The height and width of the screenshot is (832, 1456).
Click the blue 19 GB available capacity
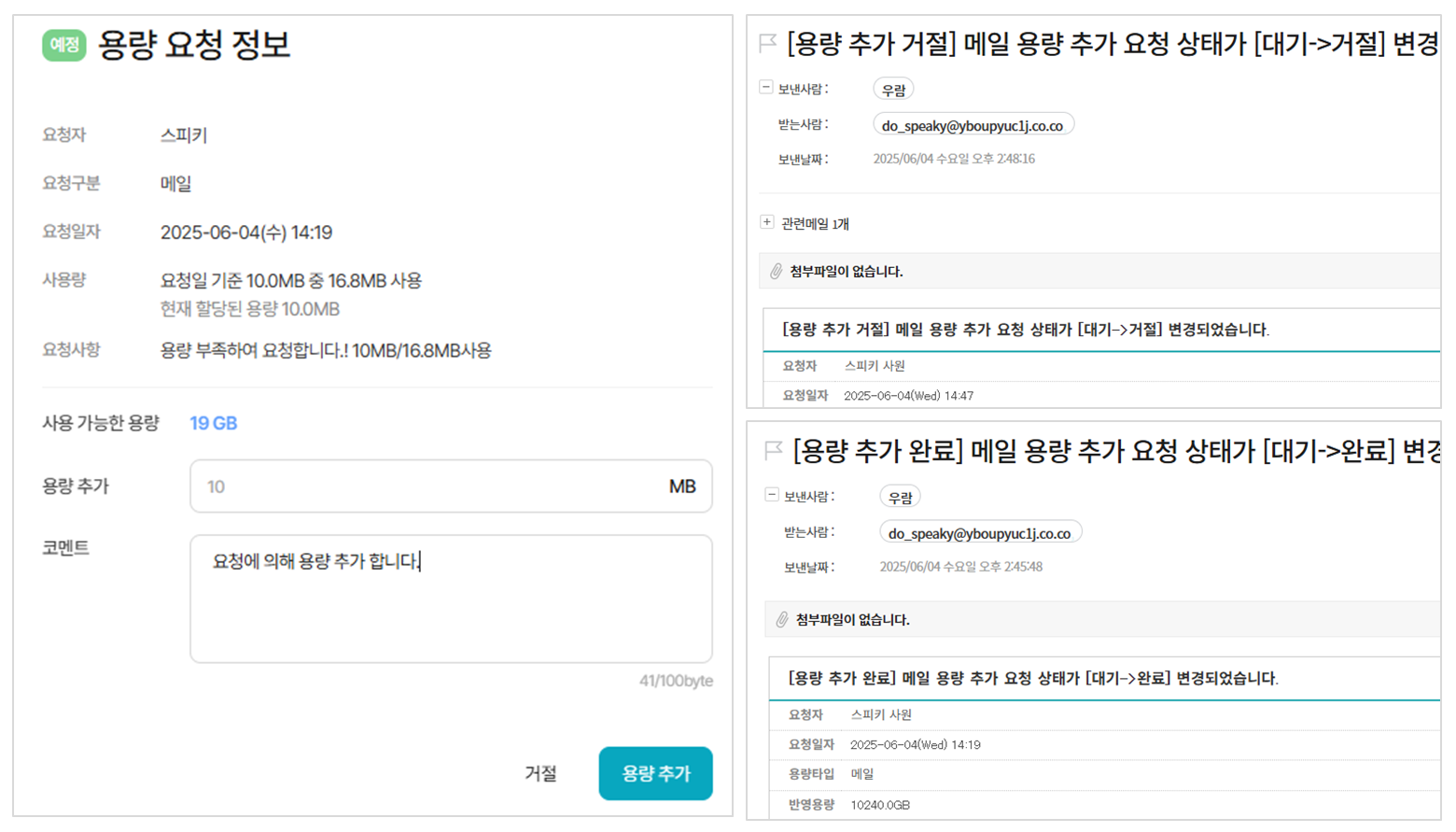pos(214,424)
